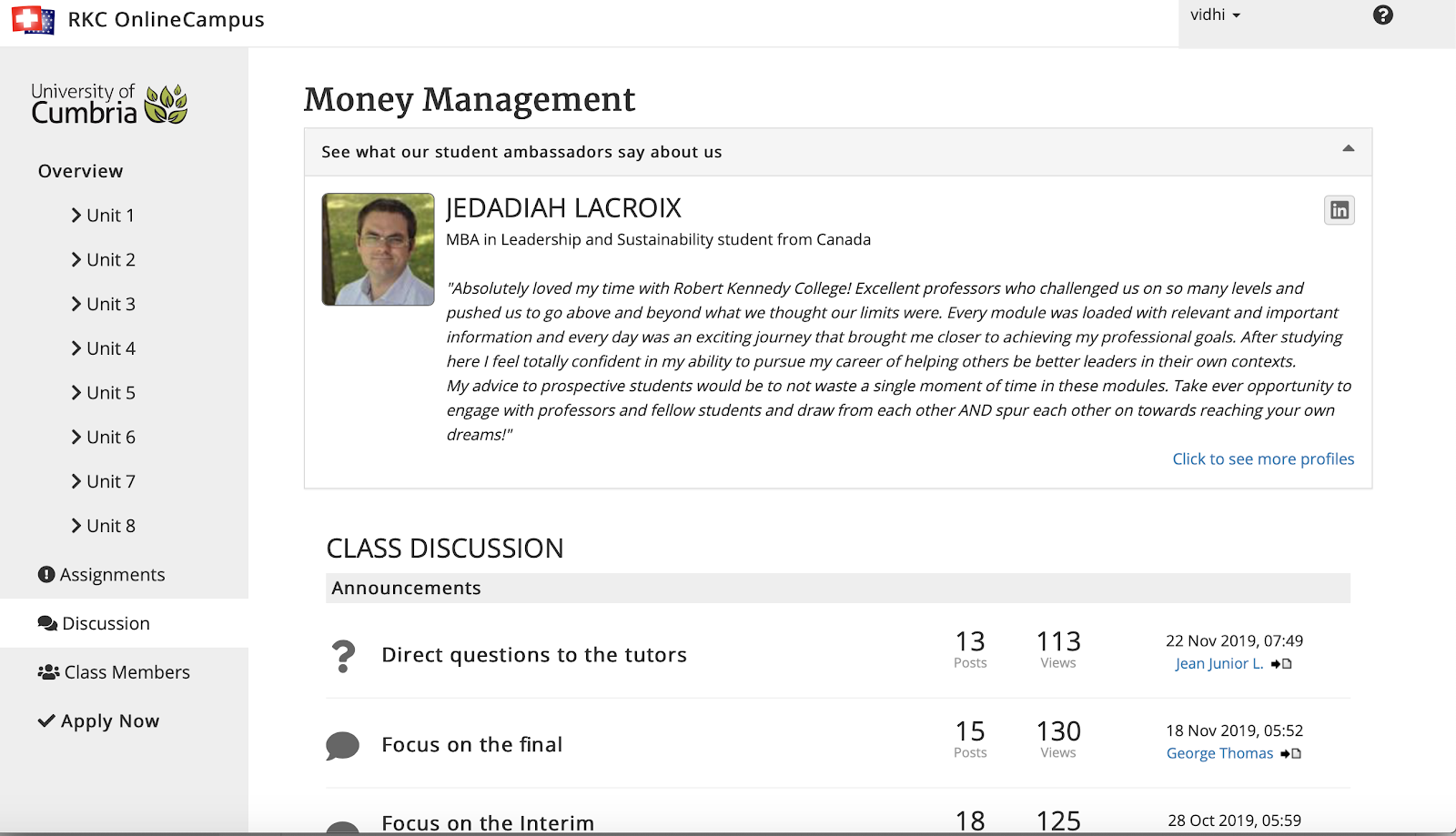This screenshot has height=836, width=1456.
Task: Click the University of Cumbria logo
Action: (109, 104)
